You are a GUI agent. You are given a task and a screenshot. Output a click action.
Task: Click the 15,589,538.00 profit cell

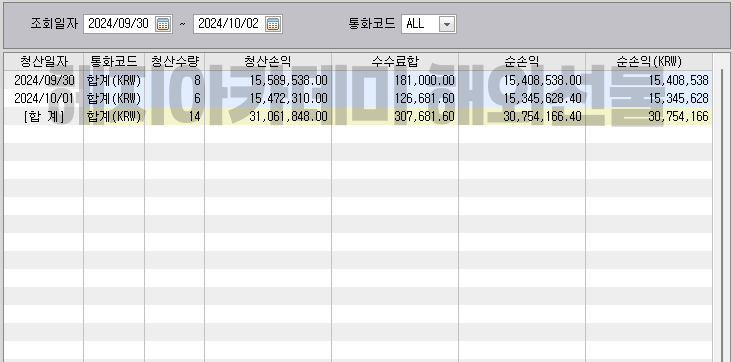(x=268, y=80)
